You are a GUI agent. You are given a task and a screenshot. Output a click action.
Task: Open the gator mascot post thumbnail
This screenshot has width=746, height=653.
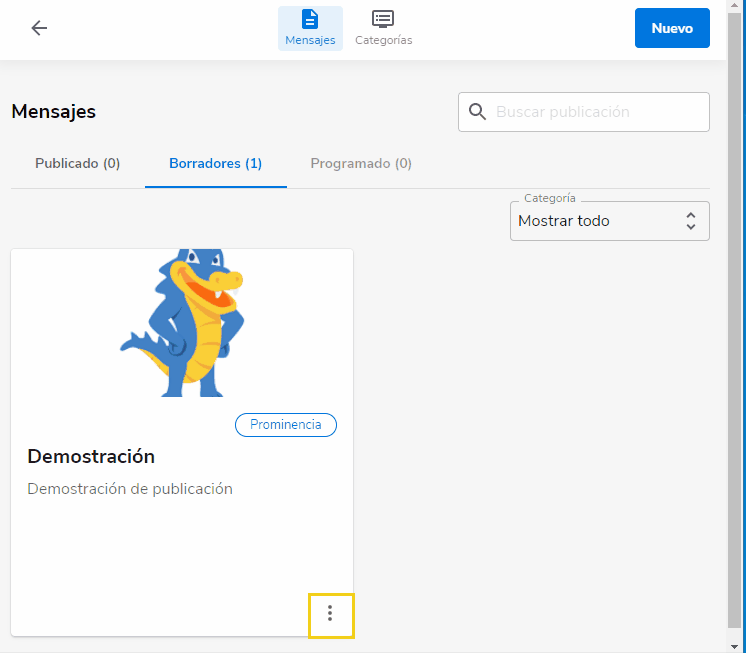[x=182, y=322]
